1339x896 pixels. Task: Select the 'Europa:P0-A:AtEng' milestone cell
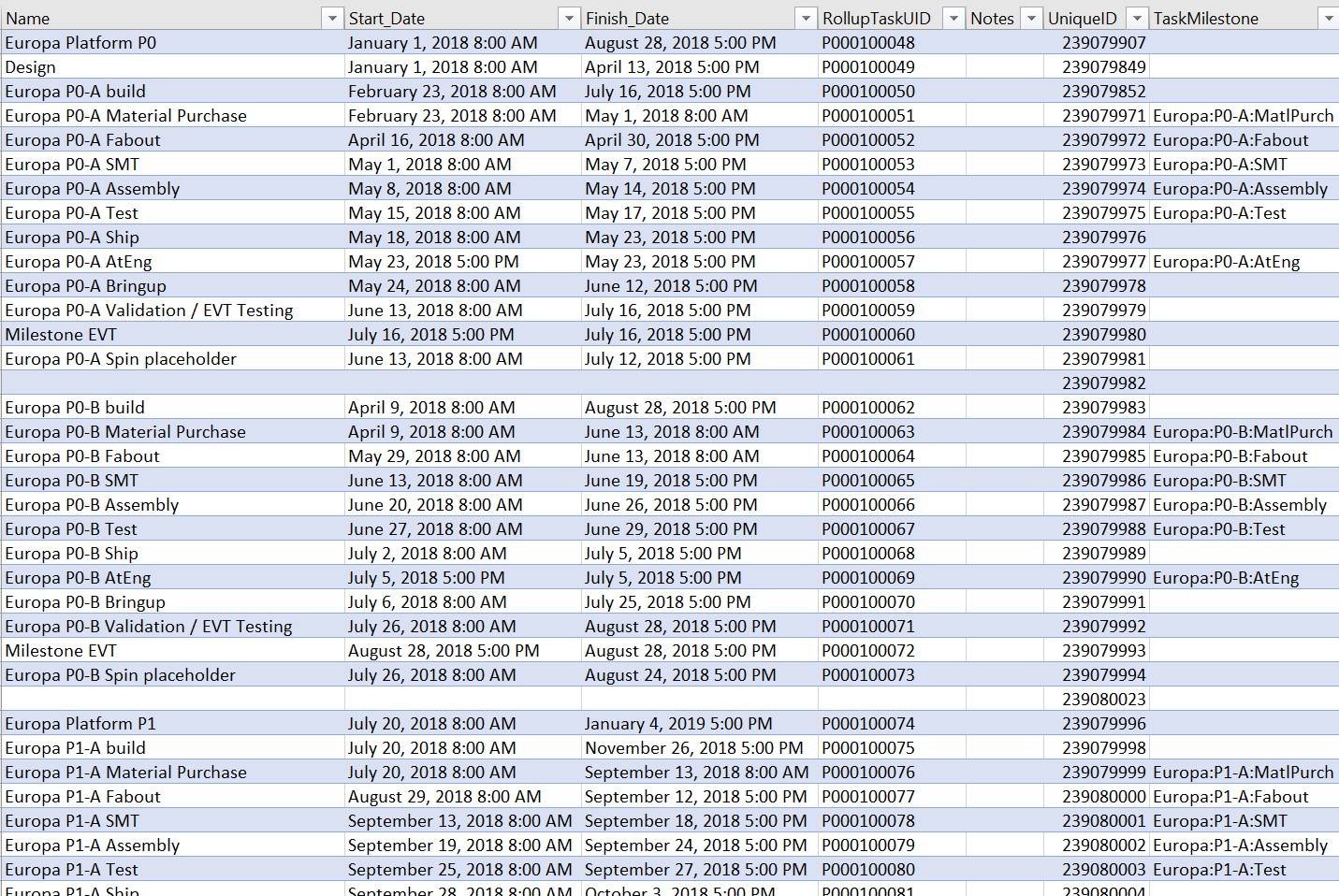coord(1244,261)
